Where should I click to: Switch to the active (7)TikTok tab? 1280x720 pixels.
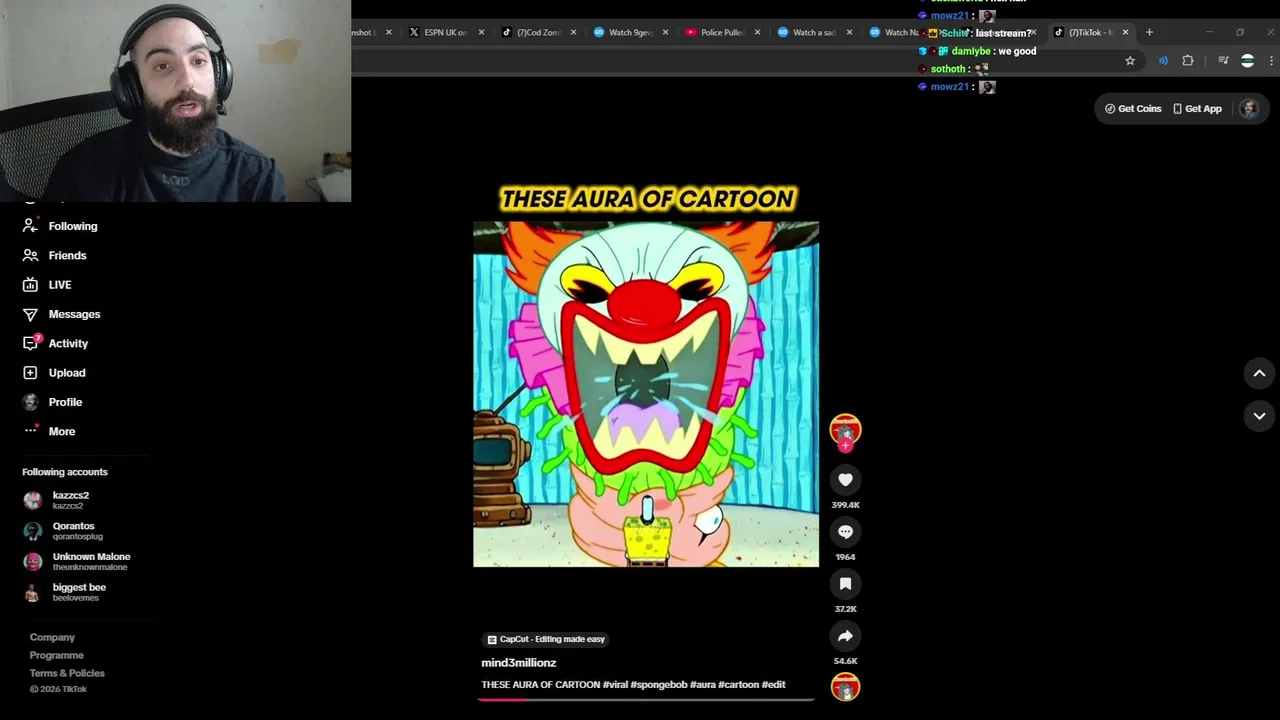pyautogui.click(x=1090, y=32)
